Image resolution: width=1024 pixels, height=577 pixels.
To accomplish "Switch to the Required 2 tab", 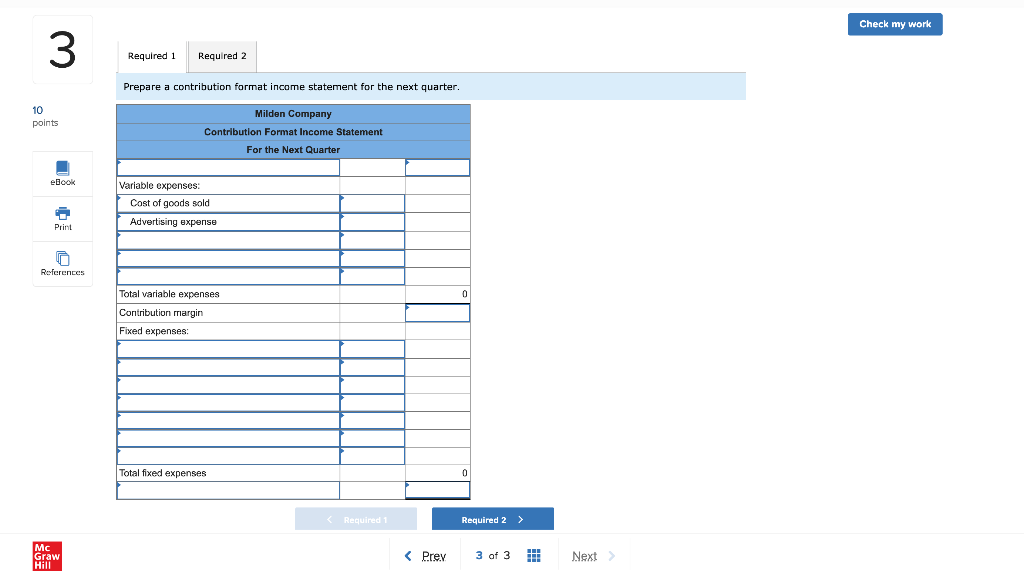I will [x=221, y=56].
